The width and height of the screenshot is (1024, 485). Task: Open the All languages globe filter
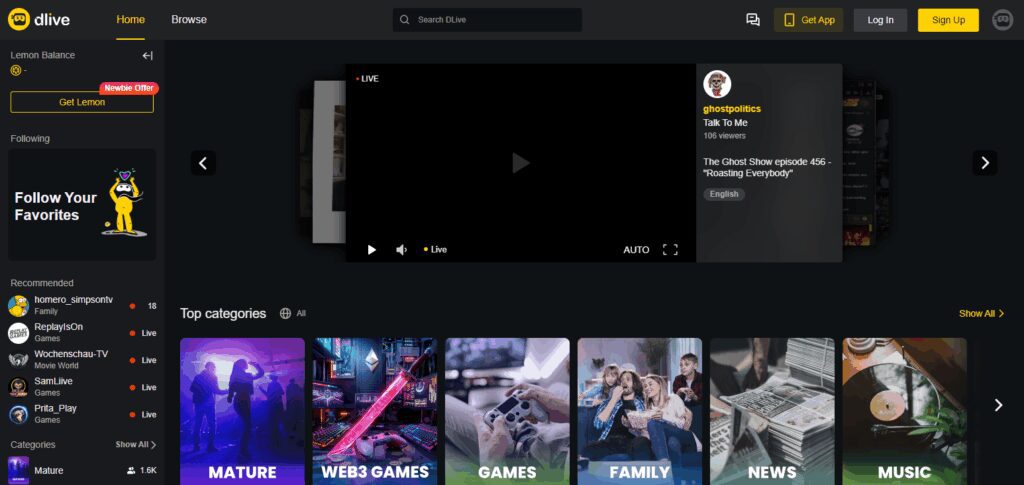(293, 313)
